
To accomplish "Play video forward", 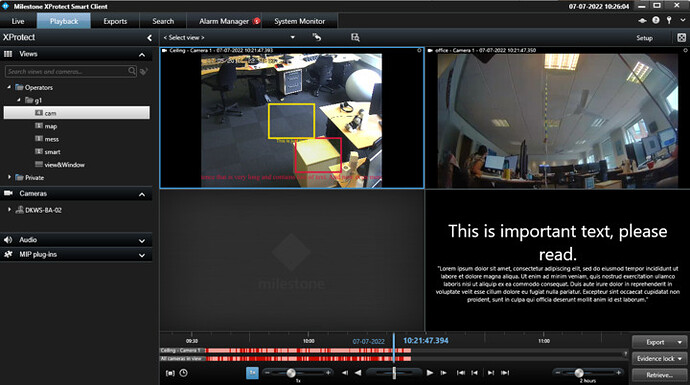I will coord(430,373).
